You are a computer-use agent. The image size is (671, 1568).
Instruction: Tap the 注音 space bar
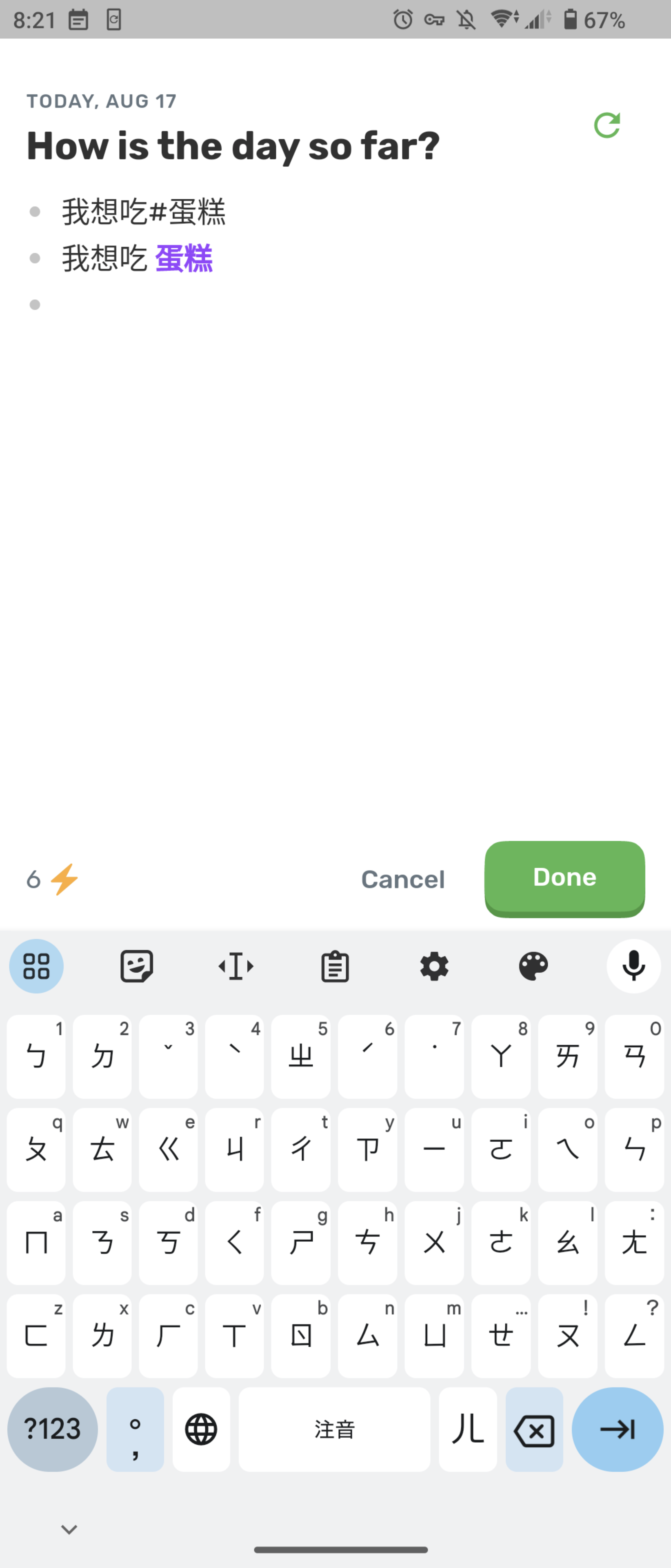pyautogui.click(x=334, y=1429)
